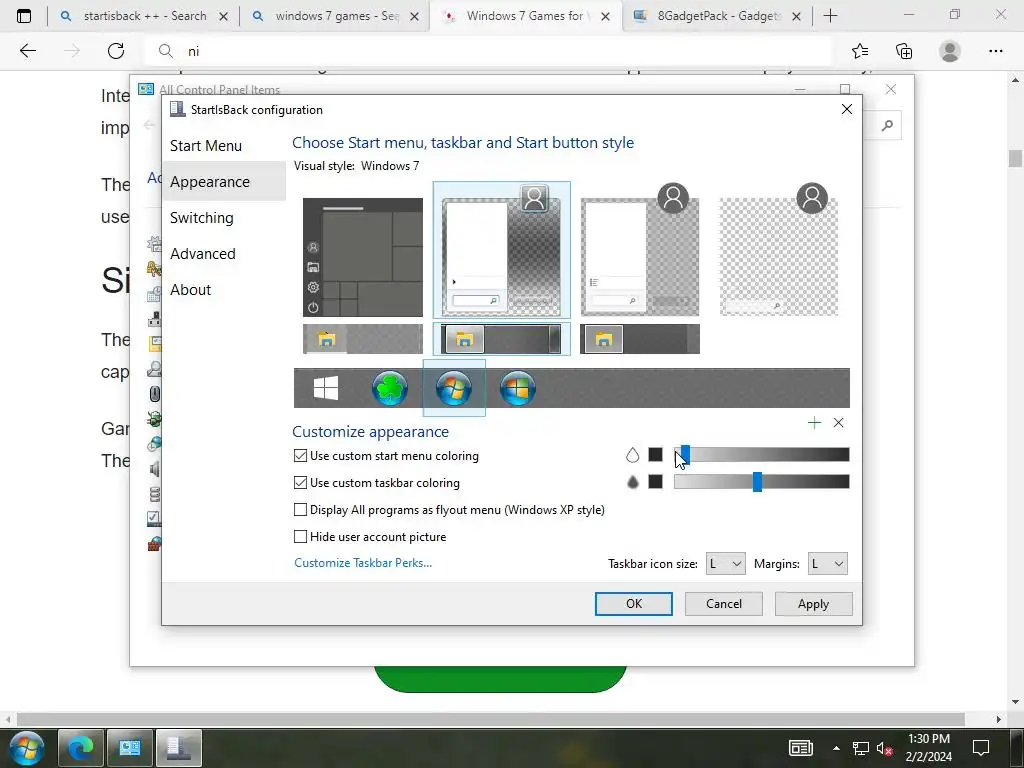Image resolution: width=1024 pixels, height=768 pixels.
Task: Open Margins dropdown
Action: click(827, 564)
